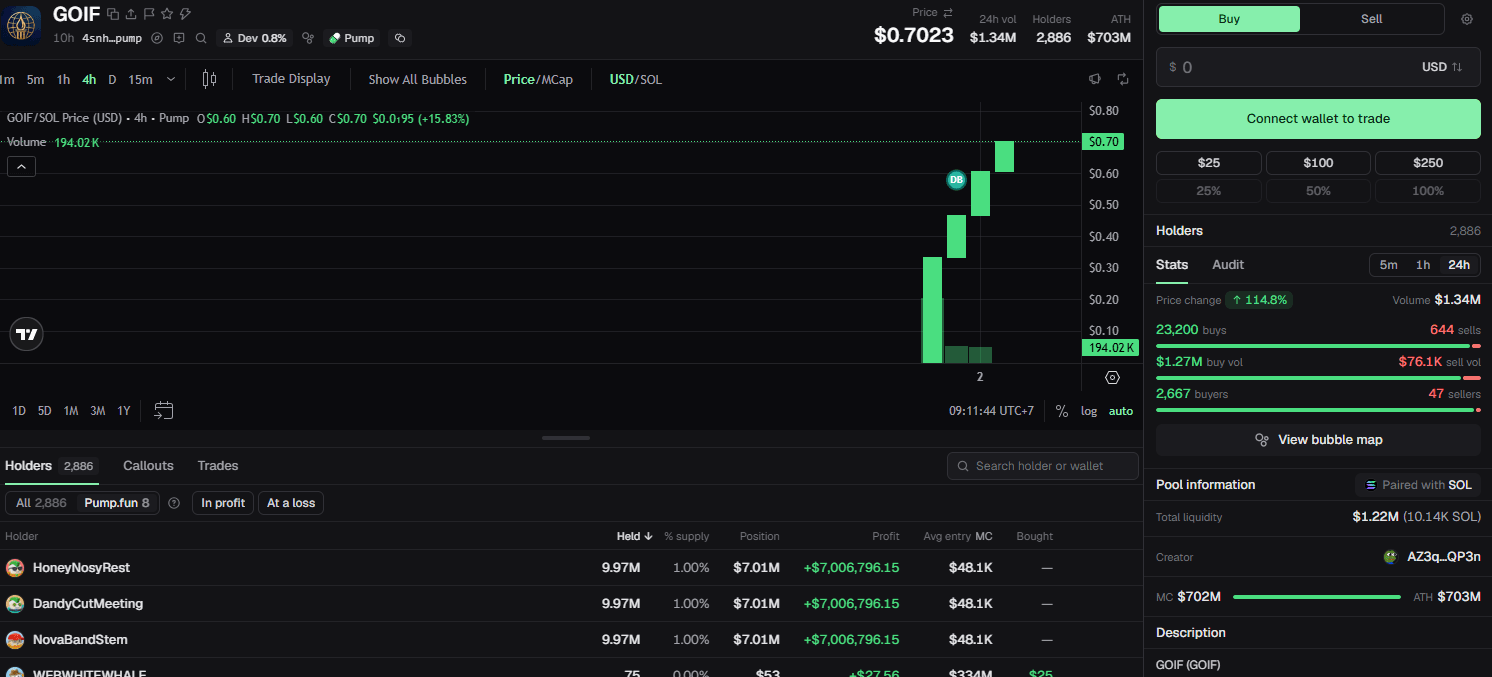Open chart scale settings gear icon
Screen dimensions: 1492x677
[x=1112, y=377]
